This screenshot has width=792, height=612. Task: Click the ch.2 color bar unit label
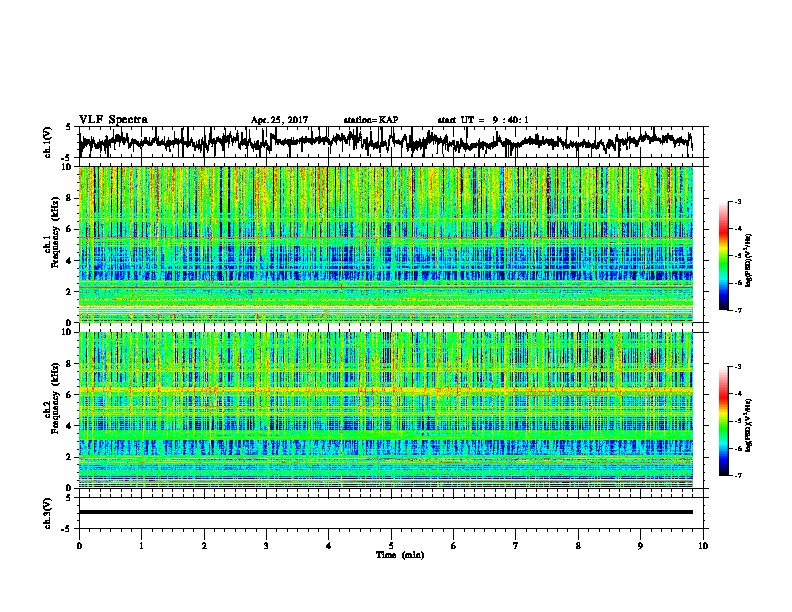click(x=749, y=425)
